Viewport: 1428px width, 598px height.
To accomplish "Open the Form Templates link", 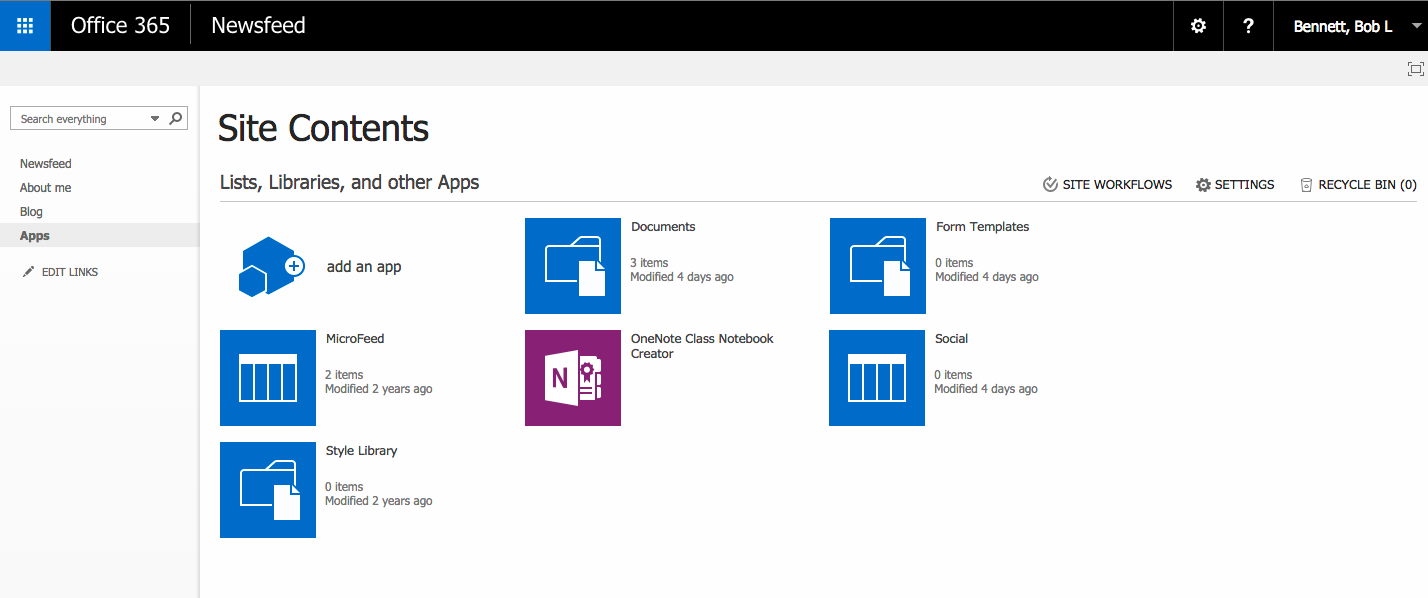I will pyautogui.click(x=982, y=227).
